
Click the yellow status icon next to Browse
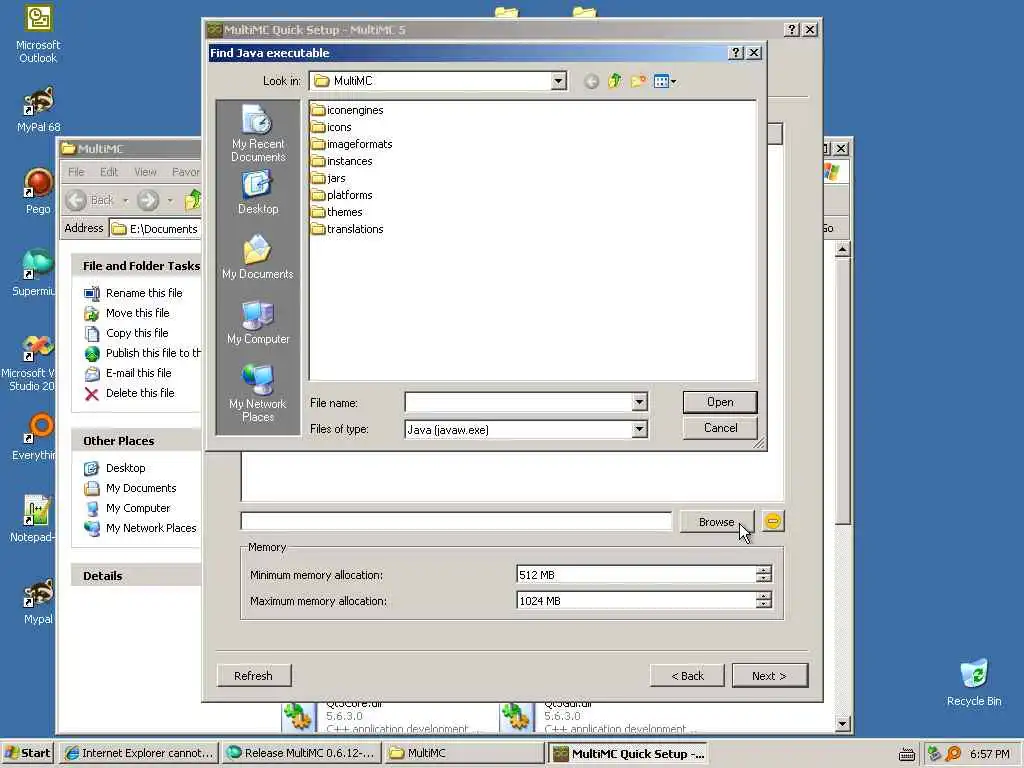tap(773, 521)
